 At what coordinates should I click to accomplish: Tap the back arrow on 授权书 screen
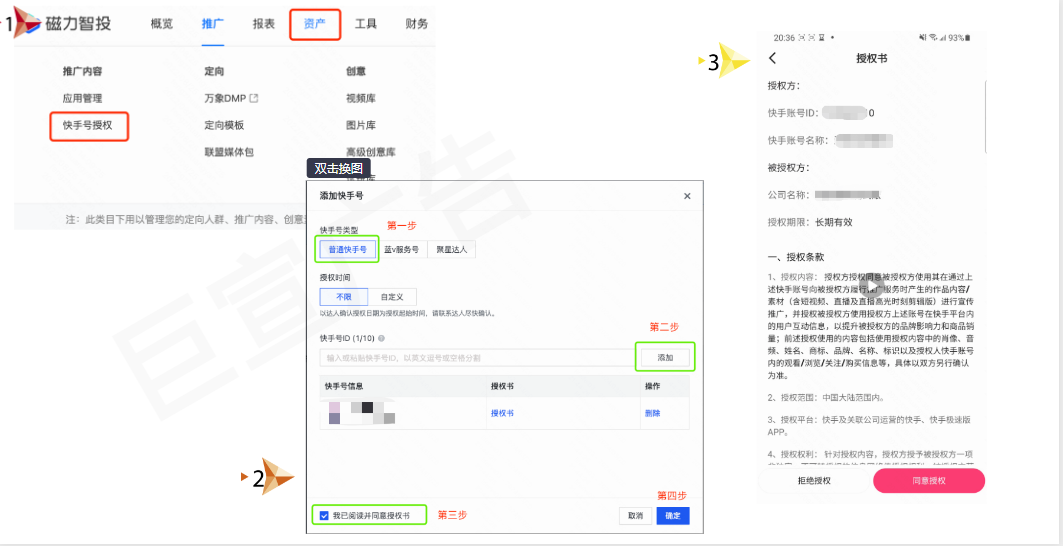pos(773,58)
